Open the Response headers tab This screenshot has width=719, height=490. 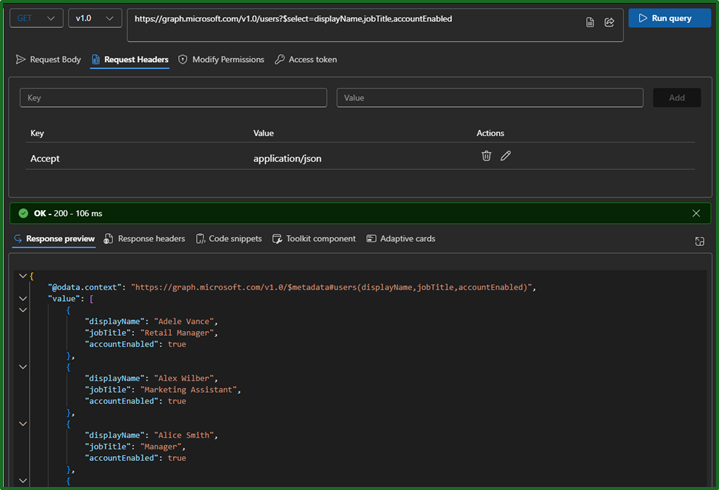coord(144,239)
